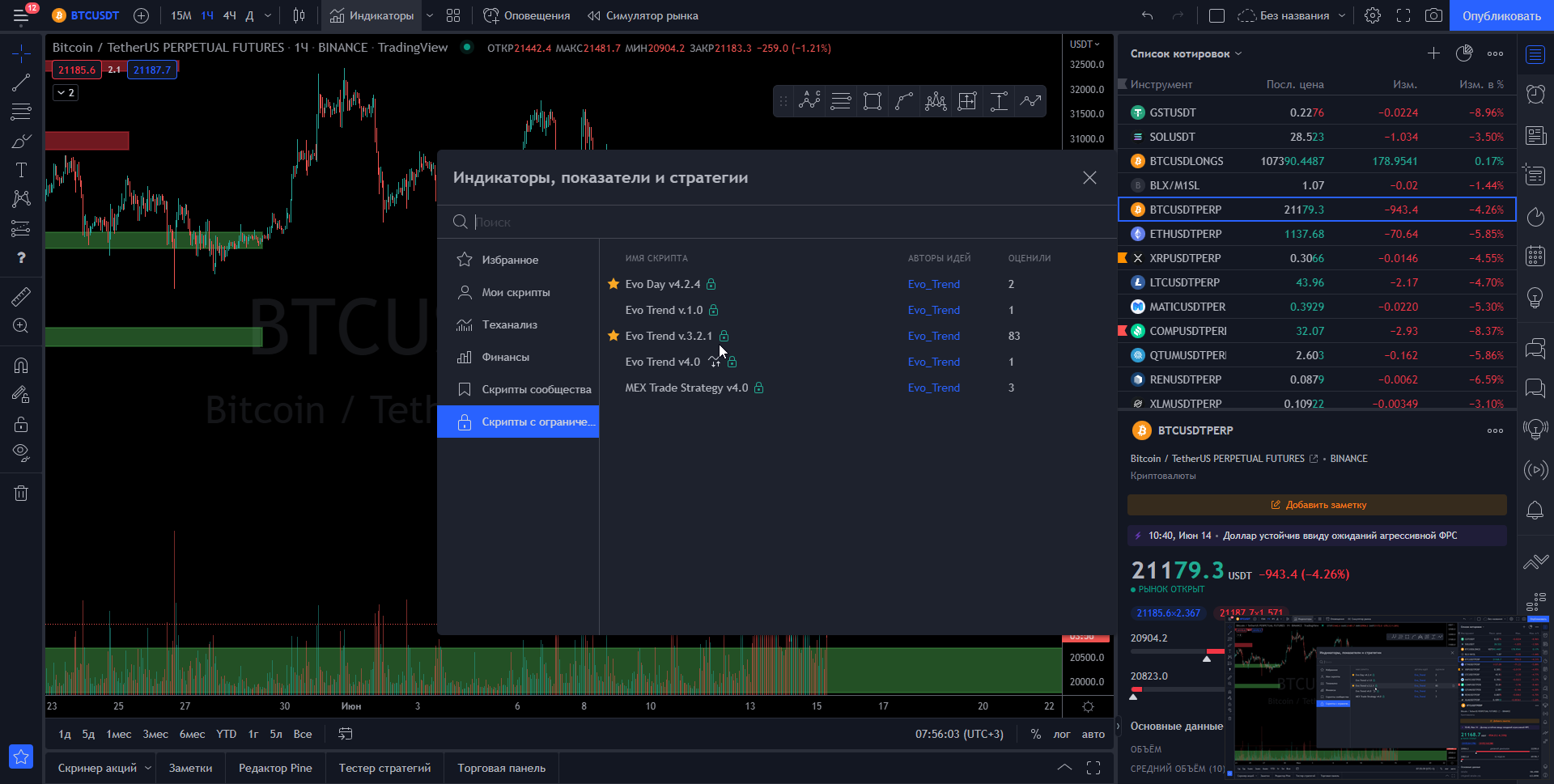Open Evo_Trend author link for MEX Trade Strategy
Image resolution: width=1554 pixels, height=784 pixels.
click(x=933, y=388)
